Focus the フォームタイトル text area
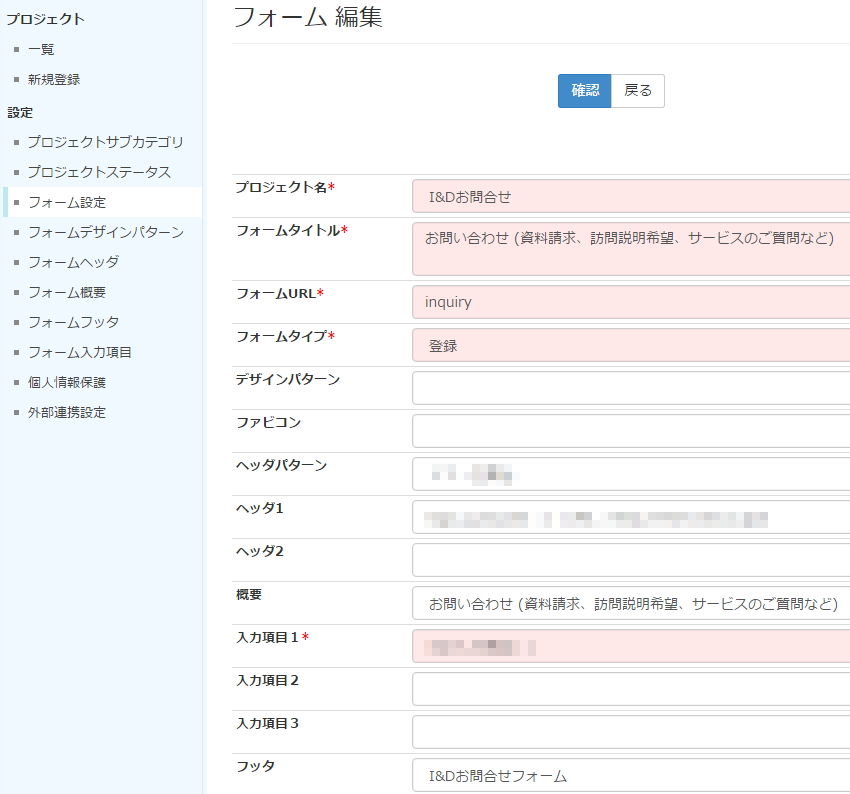 (x=630, y=249)
